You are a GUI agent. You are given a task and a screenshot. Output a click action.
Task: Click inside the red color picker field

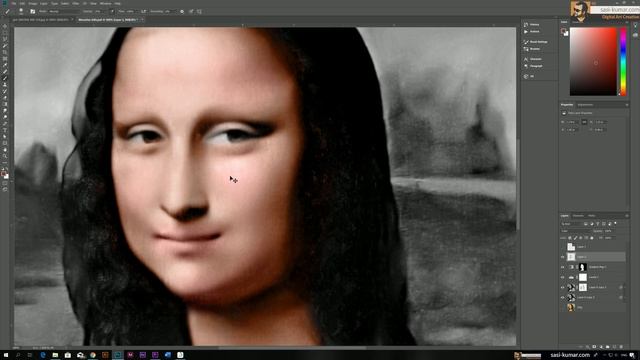593,62
